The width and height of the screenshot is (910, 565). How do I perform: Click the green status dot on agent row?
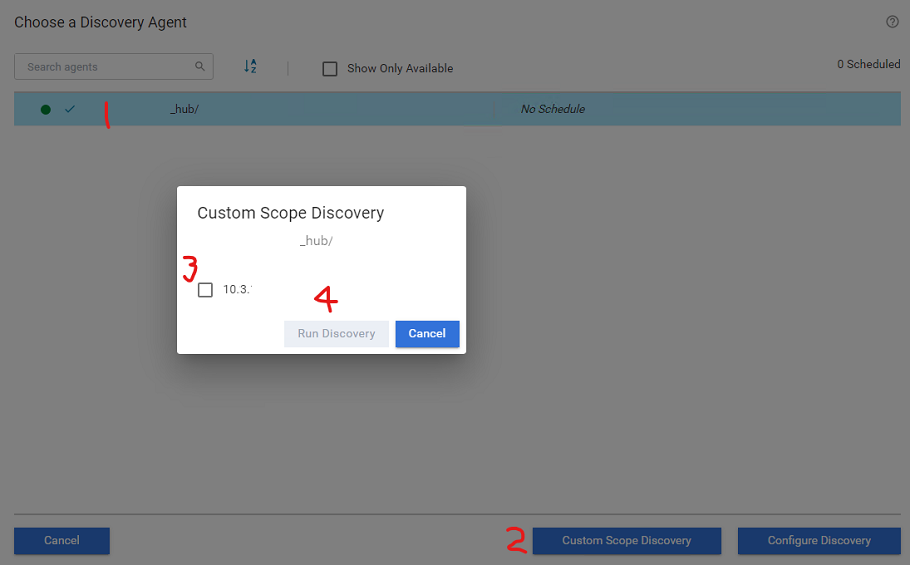(x=45, y=109)
